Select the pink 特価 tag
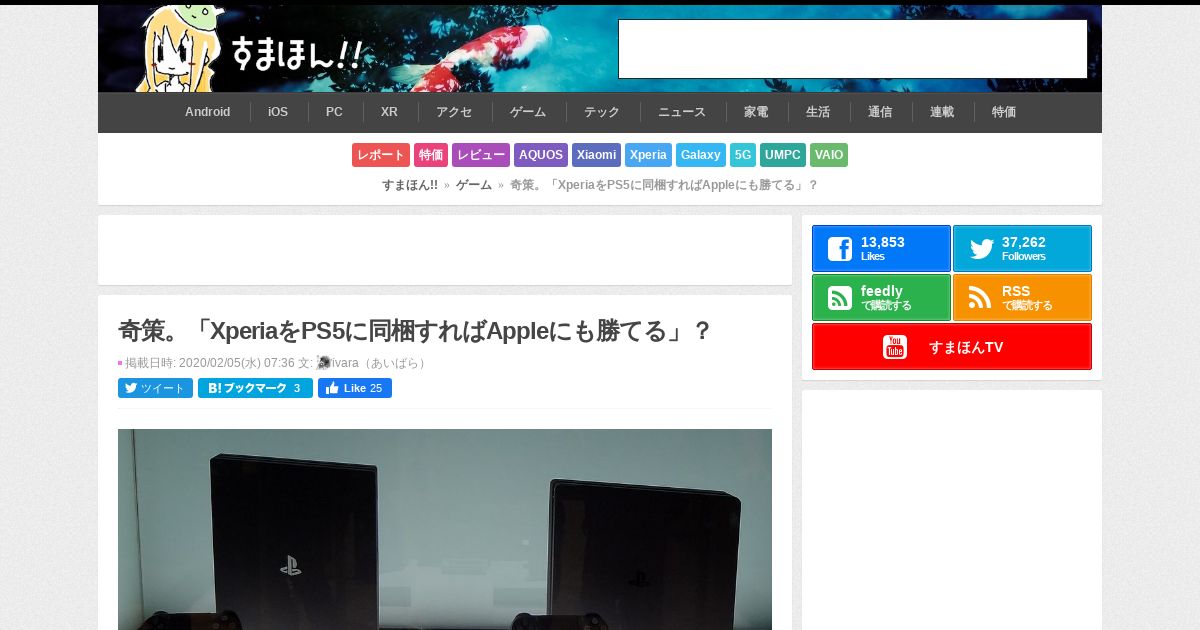1200x630 pixels. tap(431, 155)
